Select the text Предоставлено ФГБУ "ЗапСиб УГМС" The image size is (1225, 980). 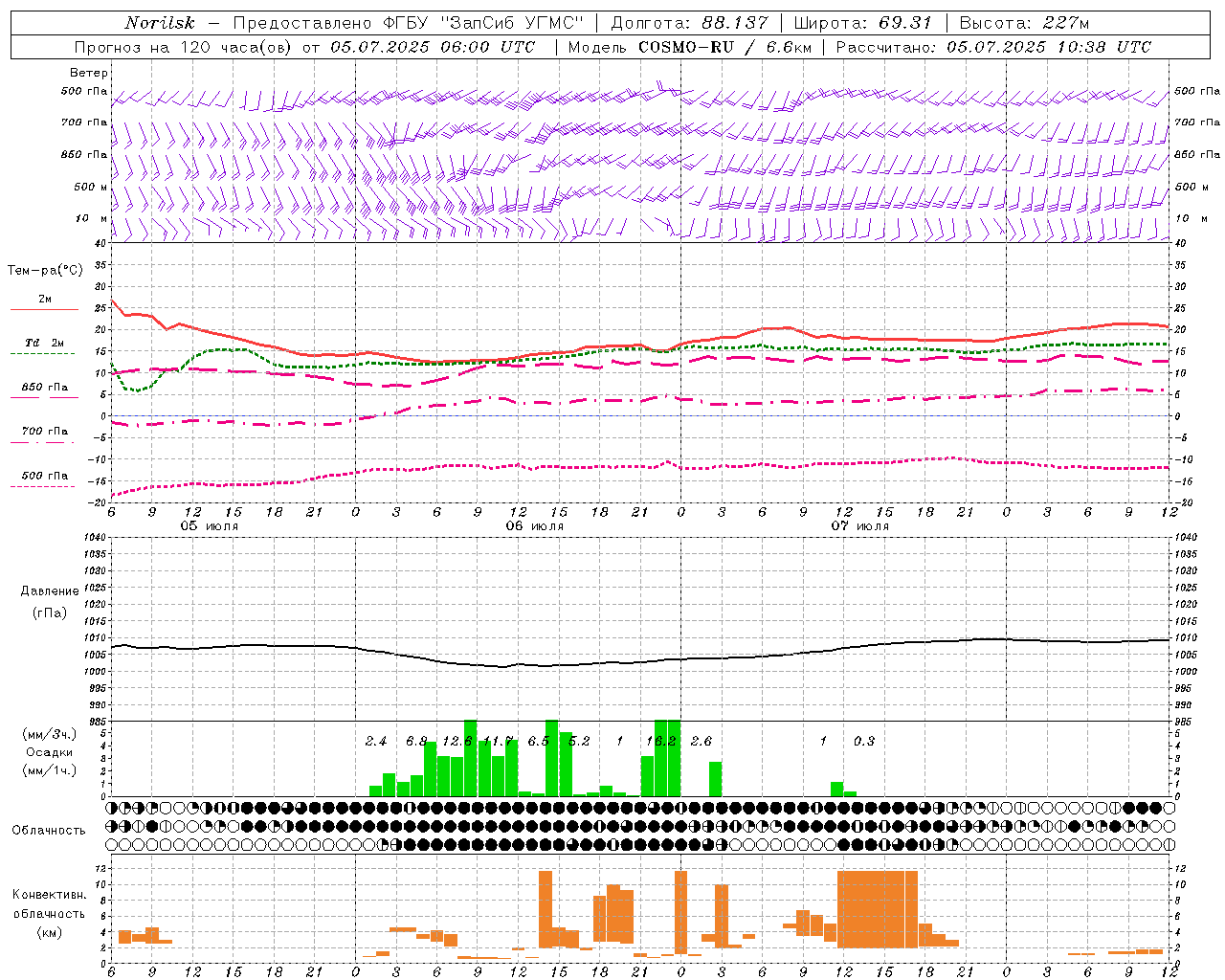[x=408, y=23]
